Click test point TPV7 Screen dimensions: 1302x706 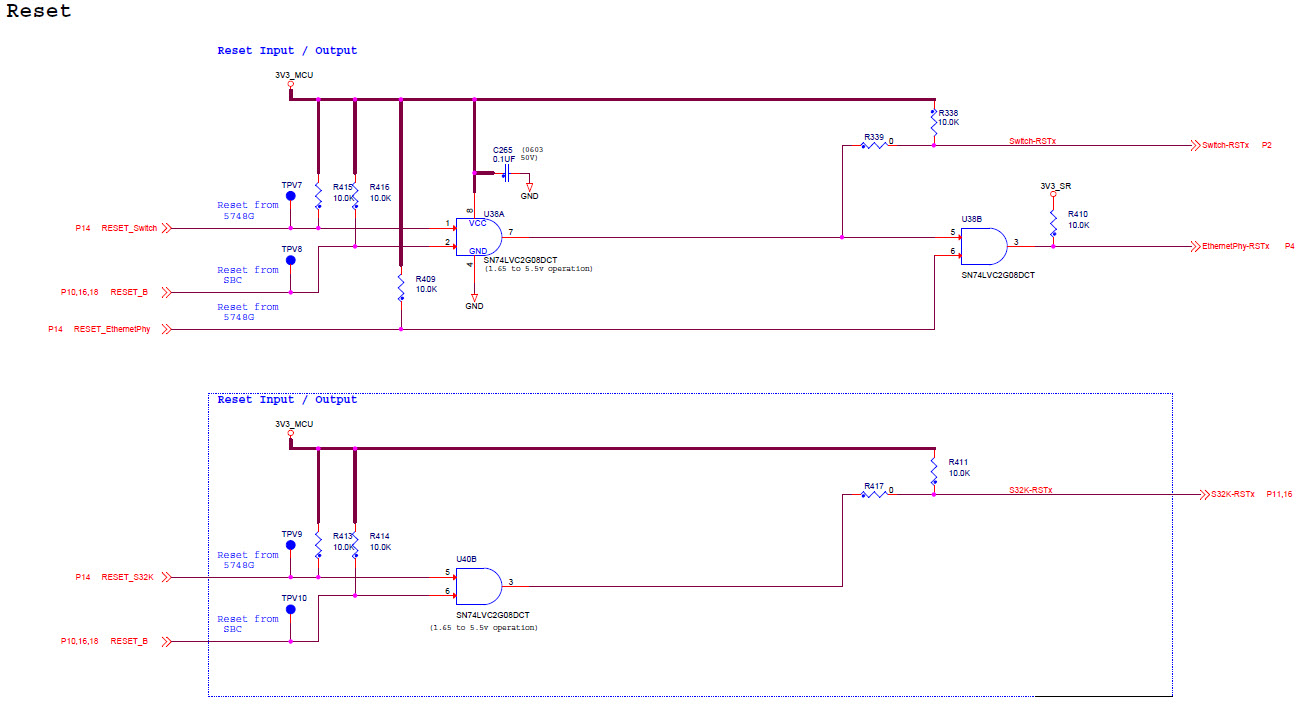290,198
